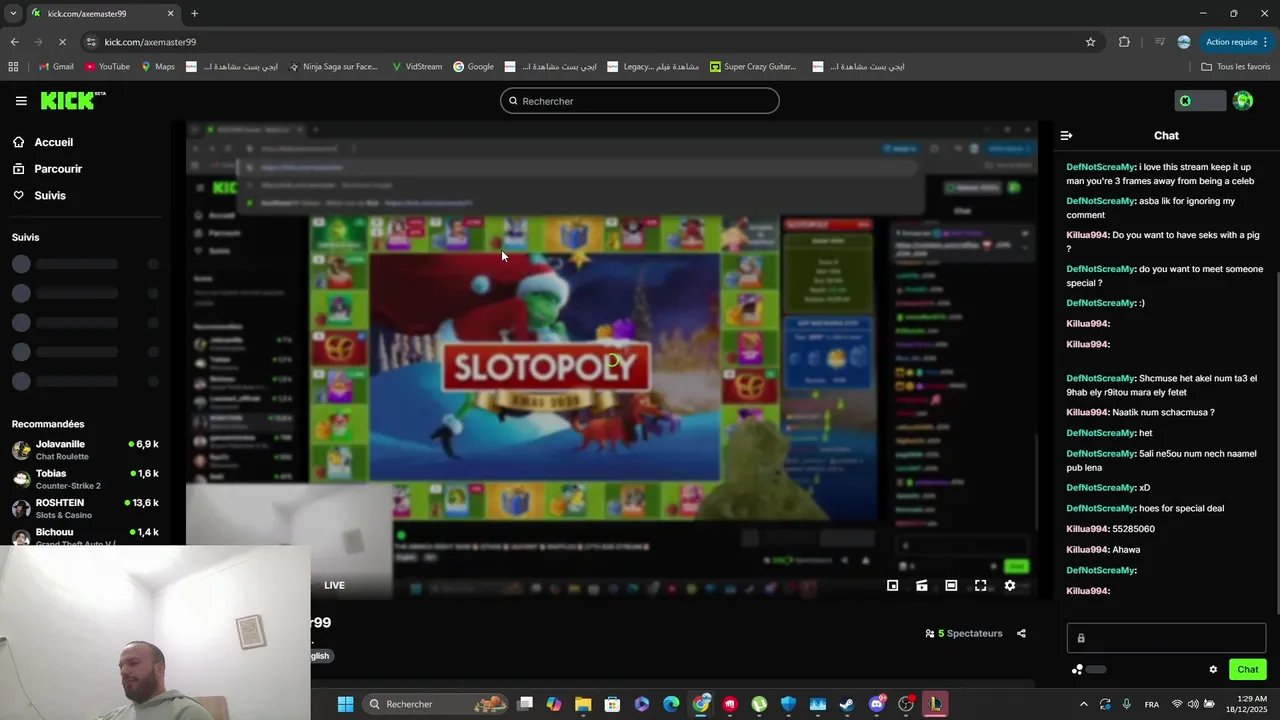Open the clock and date in the taskbar
The height and width of the screenshot is (720, 1280).
1246,704
